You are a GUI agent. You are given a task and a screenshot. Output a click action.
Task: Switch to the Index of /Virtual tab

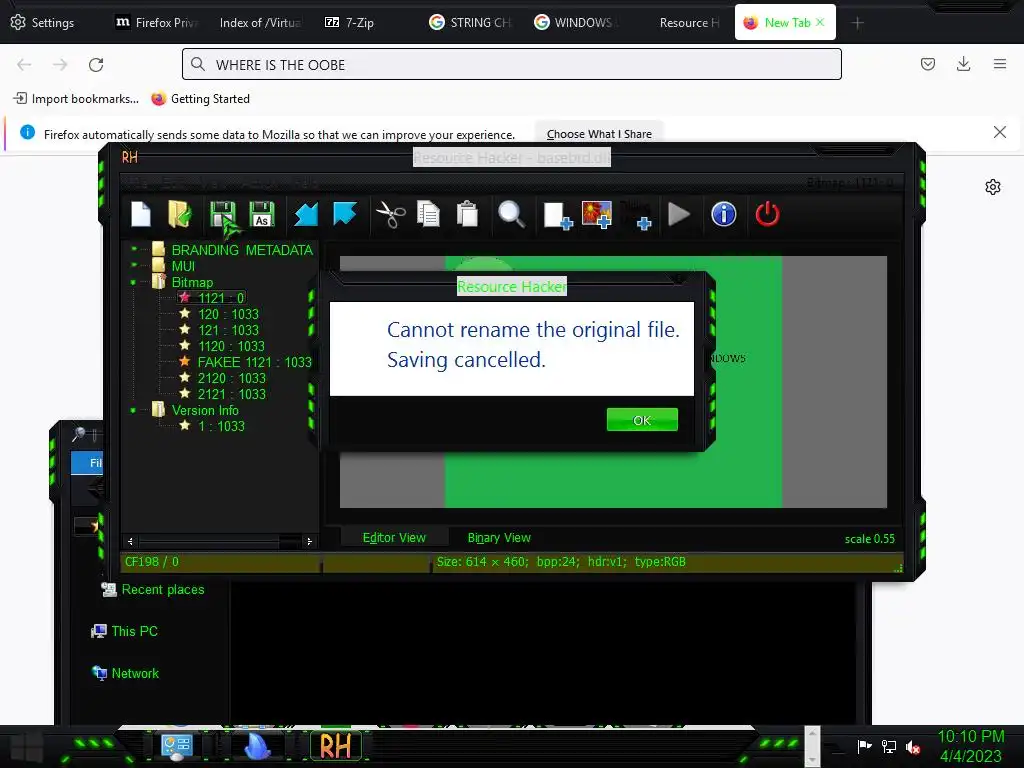[260, 22]
